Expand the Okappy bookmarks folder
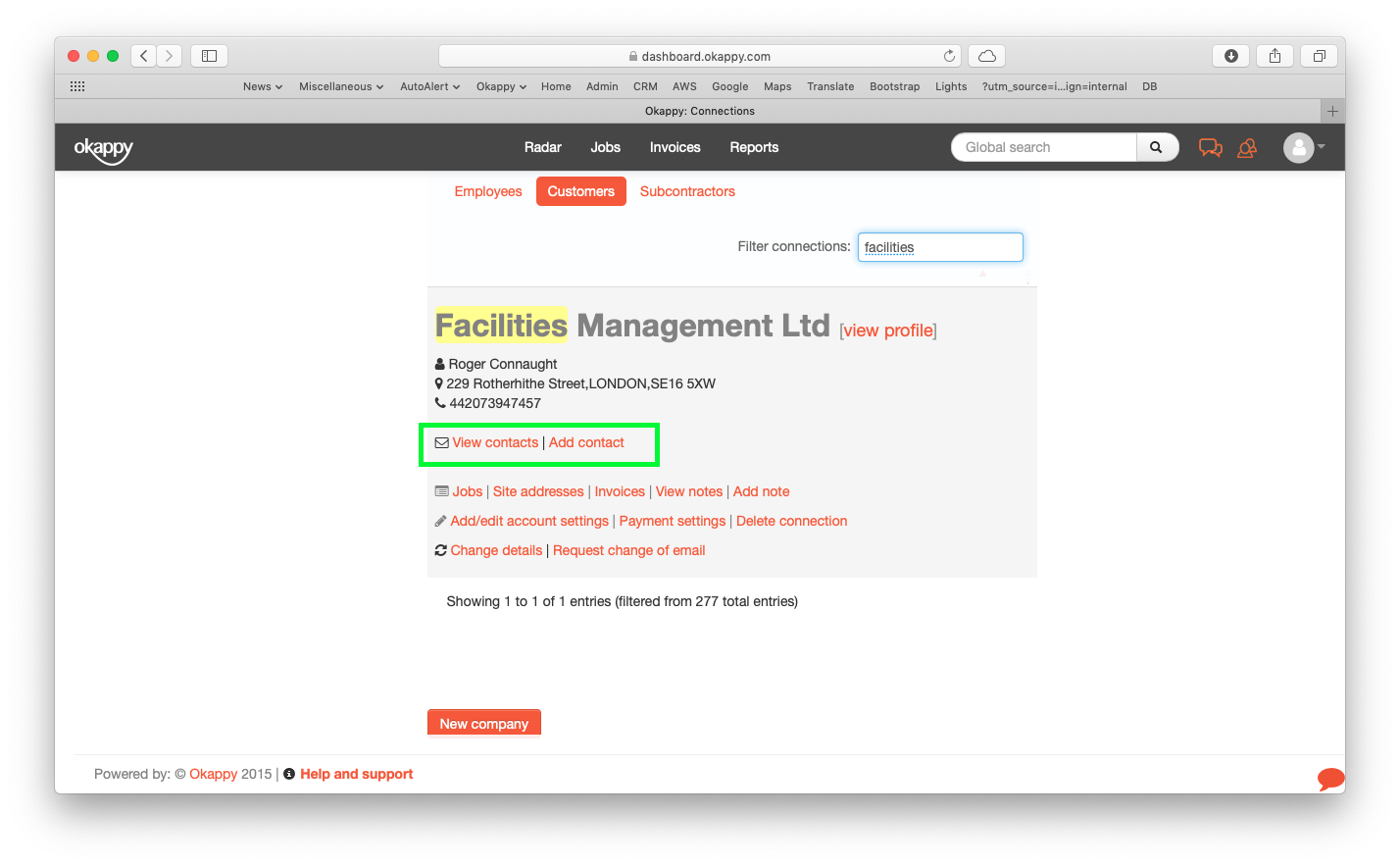 (501, 86)
